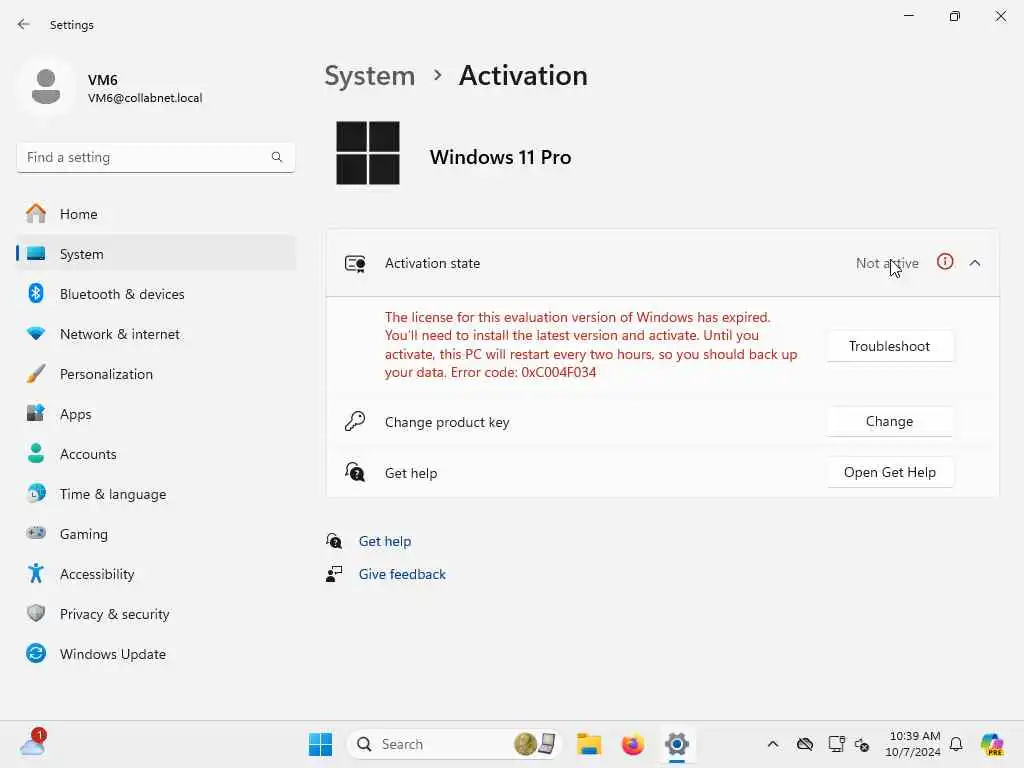Click the Not active status text
Viewport: 1024px width, 768px height.
[x=887, y=263]
